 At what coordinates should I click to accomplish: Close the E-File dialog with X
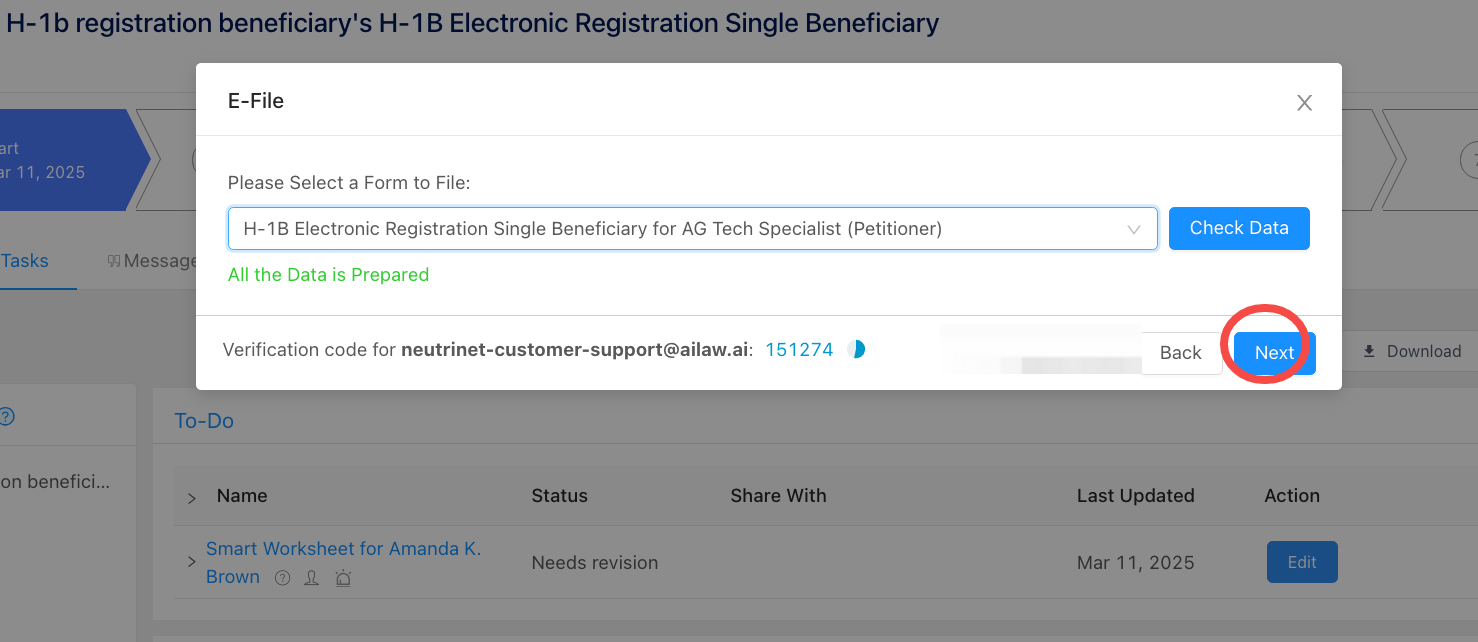[1304, 103]
